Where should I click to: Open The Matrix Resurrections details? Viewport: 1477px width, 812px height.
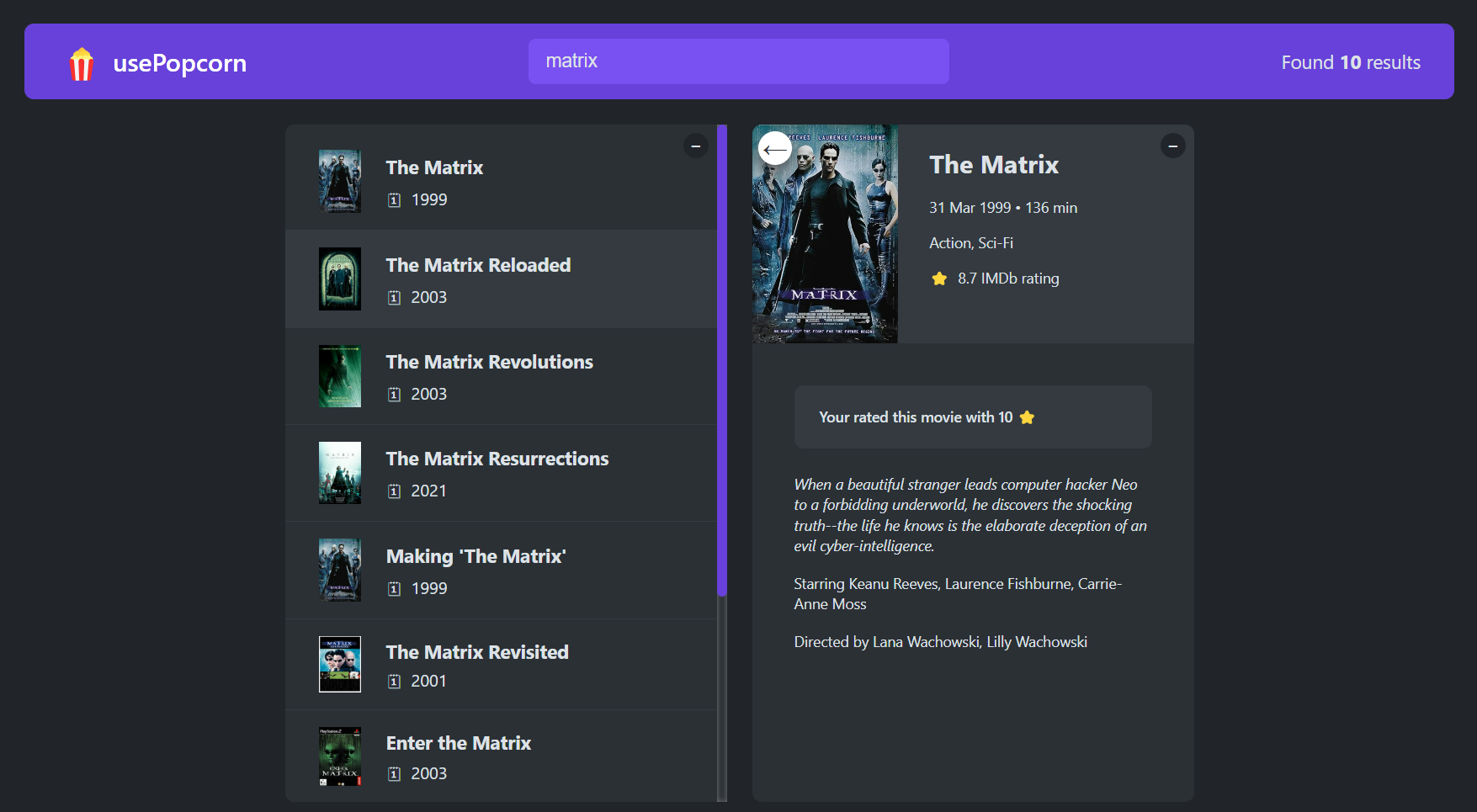coord(497,459)
